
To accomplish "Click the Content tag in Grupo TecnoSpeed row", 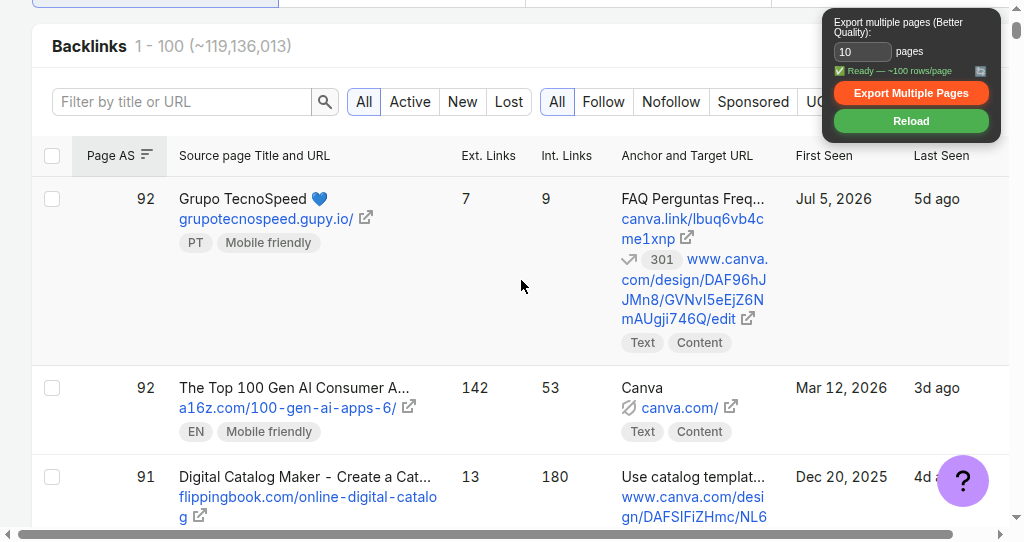I will [x=699, y=343].
